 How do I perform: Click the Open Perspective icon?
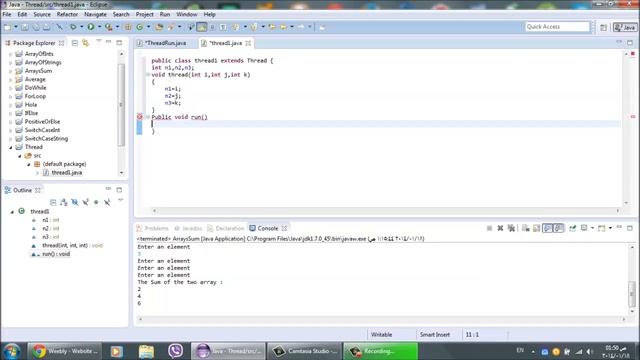point(603,27)
